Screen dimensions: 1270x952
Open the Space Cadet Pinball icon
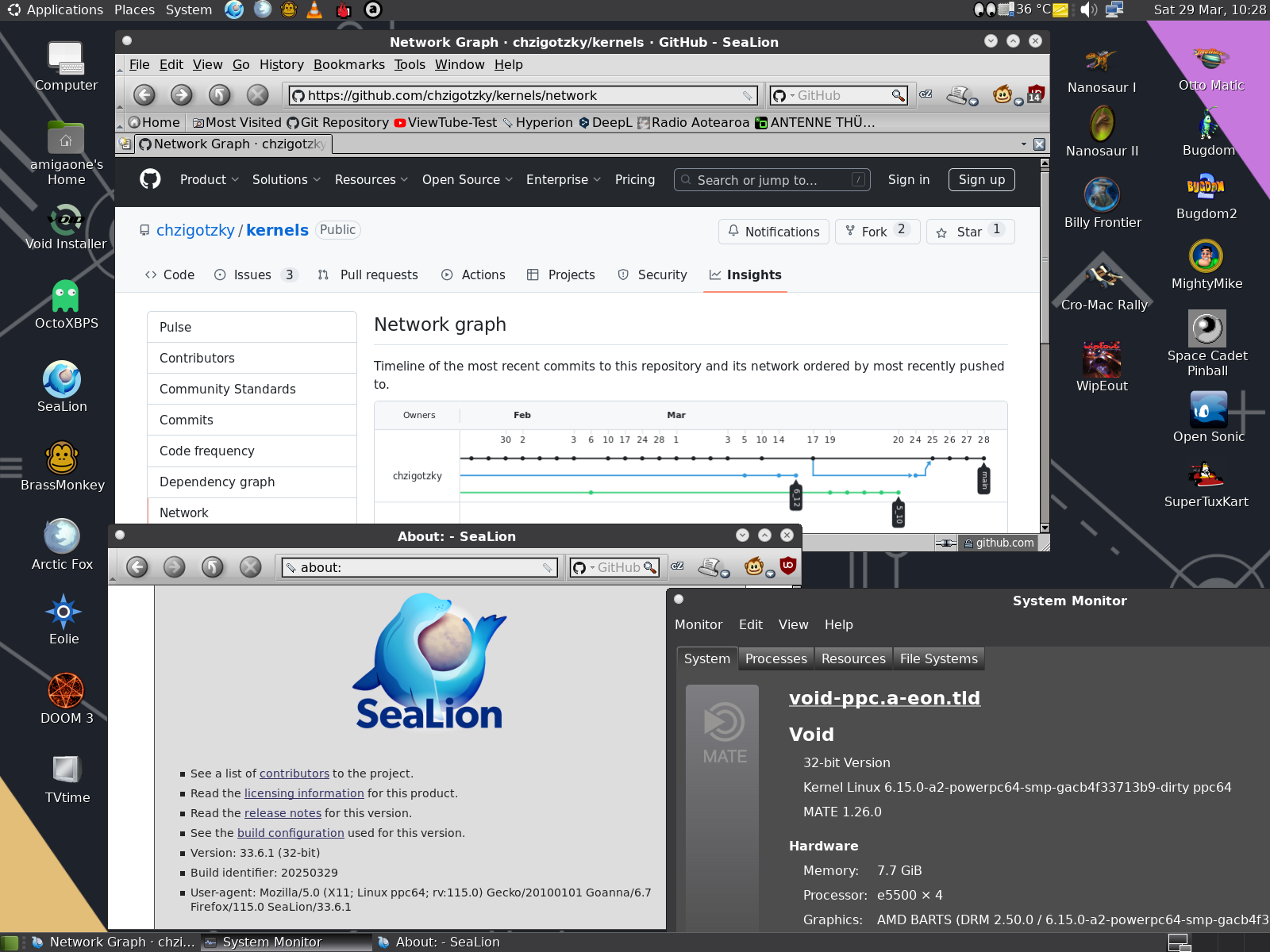1207,344
